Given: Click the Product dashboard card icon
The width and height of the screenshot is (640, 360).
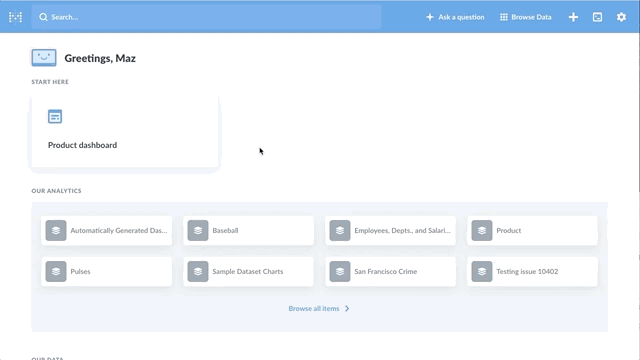Looking at the screenshot, I should pos(55,117).
